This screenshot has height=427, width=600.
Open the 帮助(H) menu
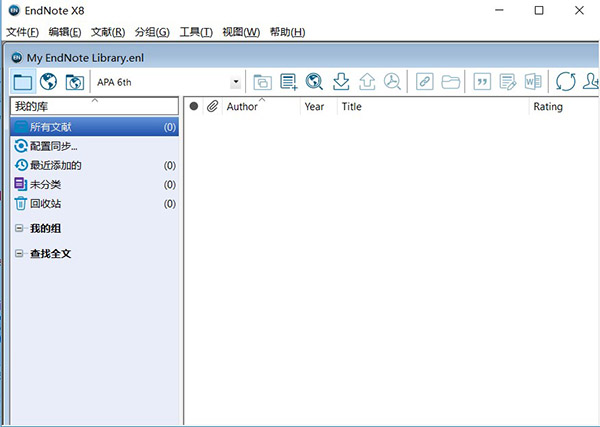tap(287, 32)
